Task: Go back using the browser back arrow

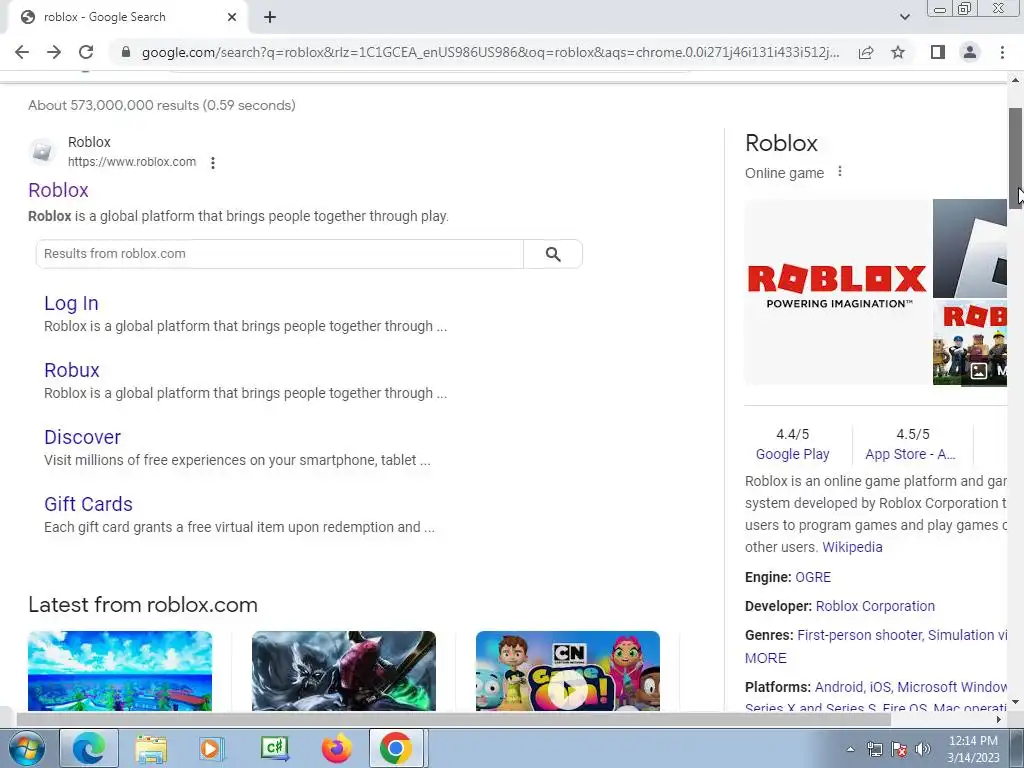Action: 22,52
